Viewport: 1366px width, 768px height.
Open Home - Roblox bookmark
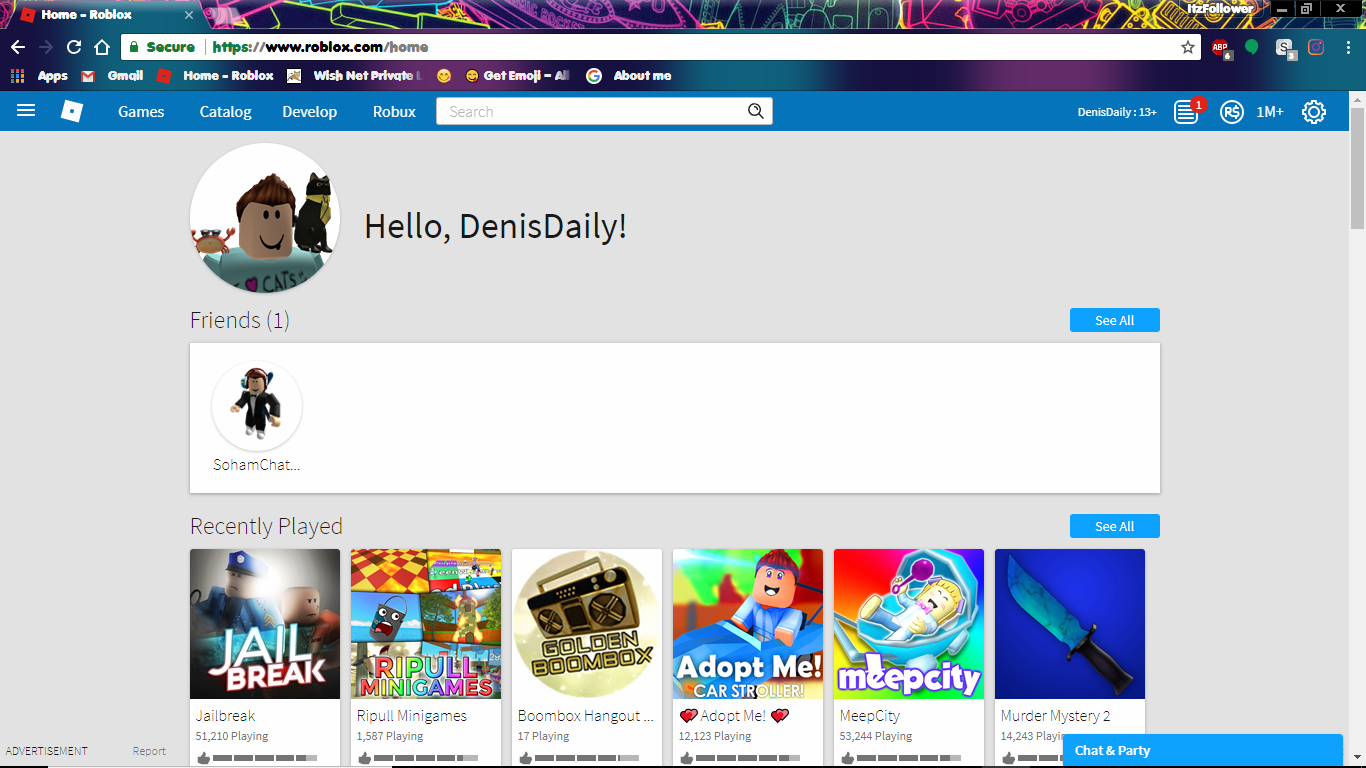click(x=215, y=75)
